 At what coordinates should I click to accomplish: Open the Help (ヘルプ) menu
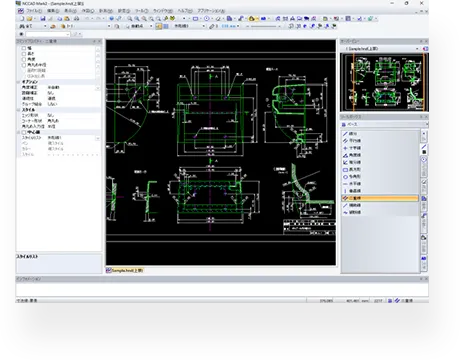pyautogui.click(x=185, y=11)
